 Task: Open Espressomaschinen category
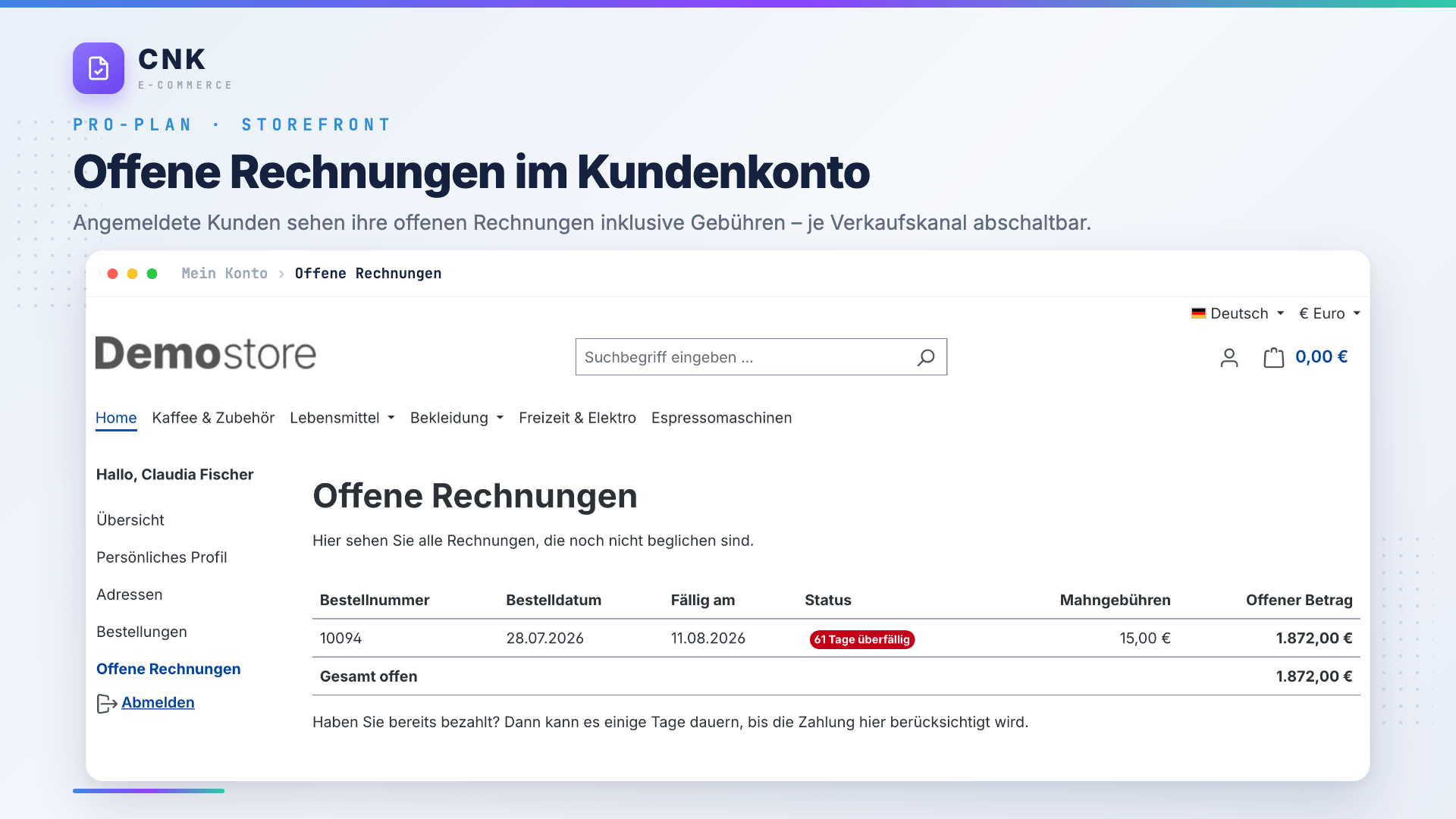(x=721, y=418)
